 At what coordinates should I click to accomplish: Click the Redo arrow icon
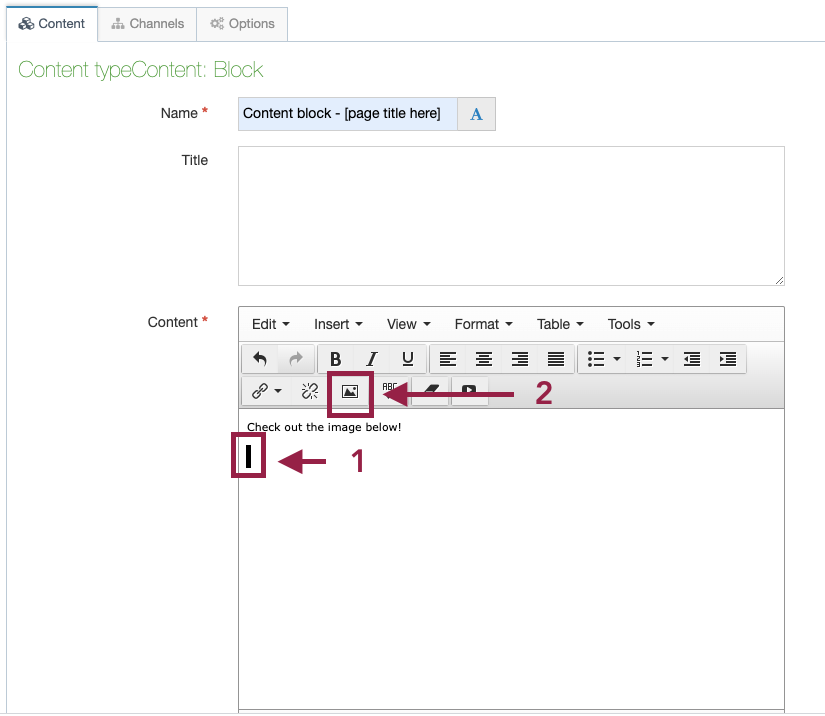click(x=296, y=359)
